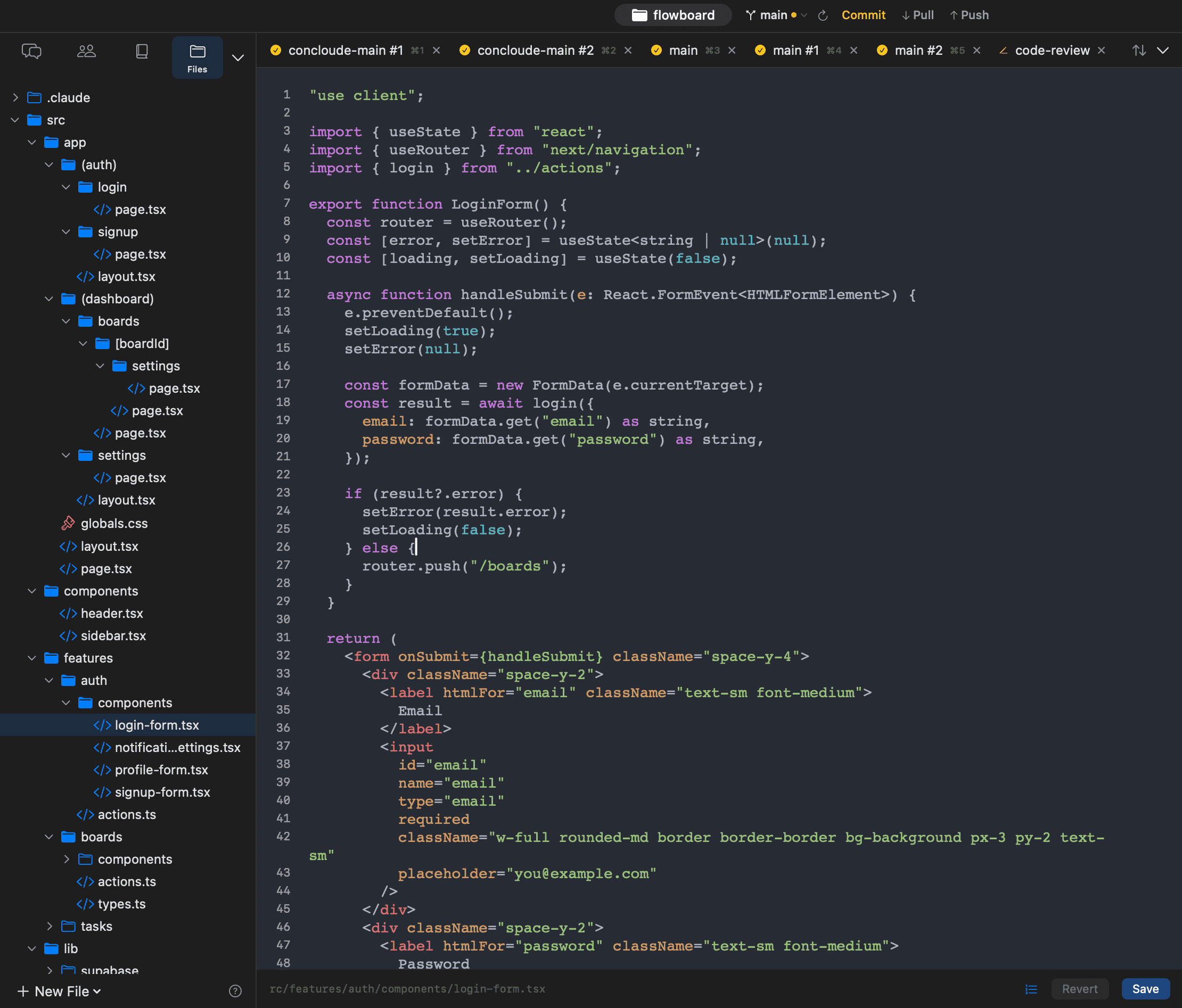Click the tab sort arrows icon
The height and width of the screenshot is (1008, 1182).
click(x=1139, y=50)
